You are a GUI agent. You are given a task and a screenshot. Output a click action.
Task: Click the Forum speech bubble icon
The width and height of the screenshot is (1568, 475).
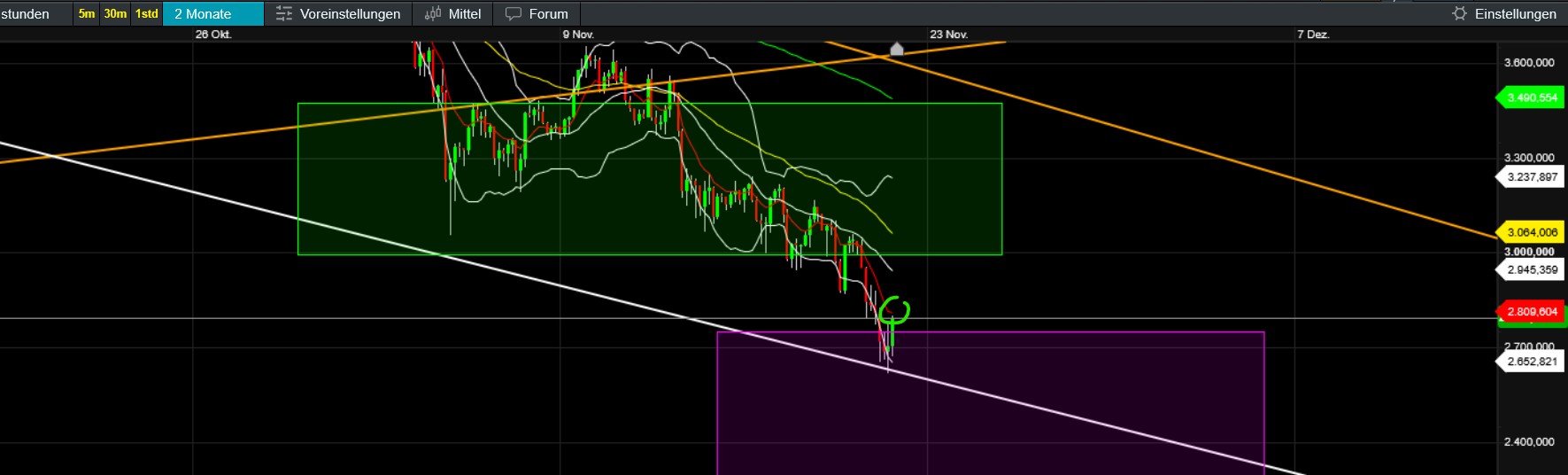(514, 13)
